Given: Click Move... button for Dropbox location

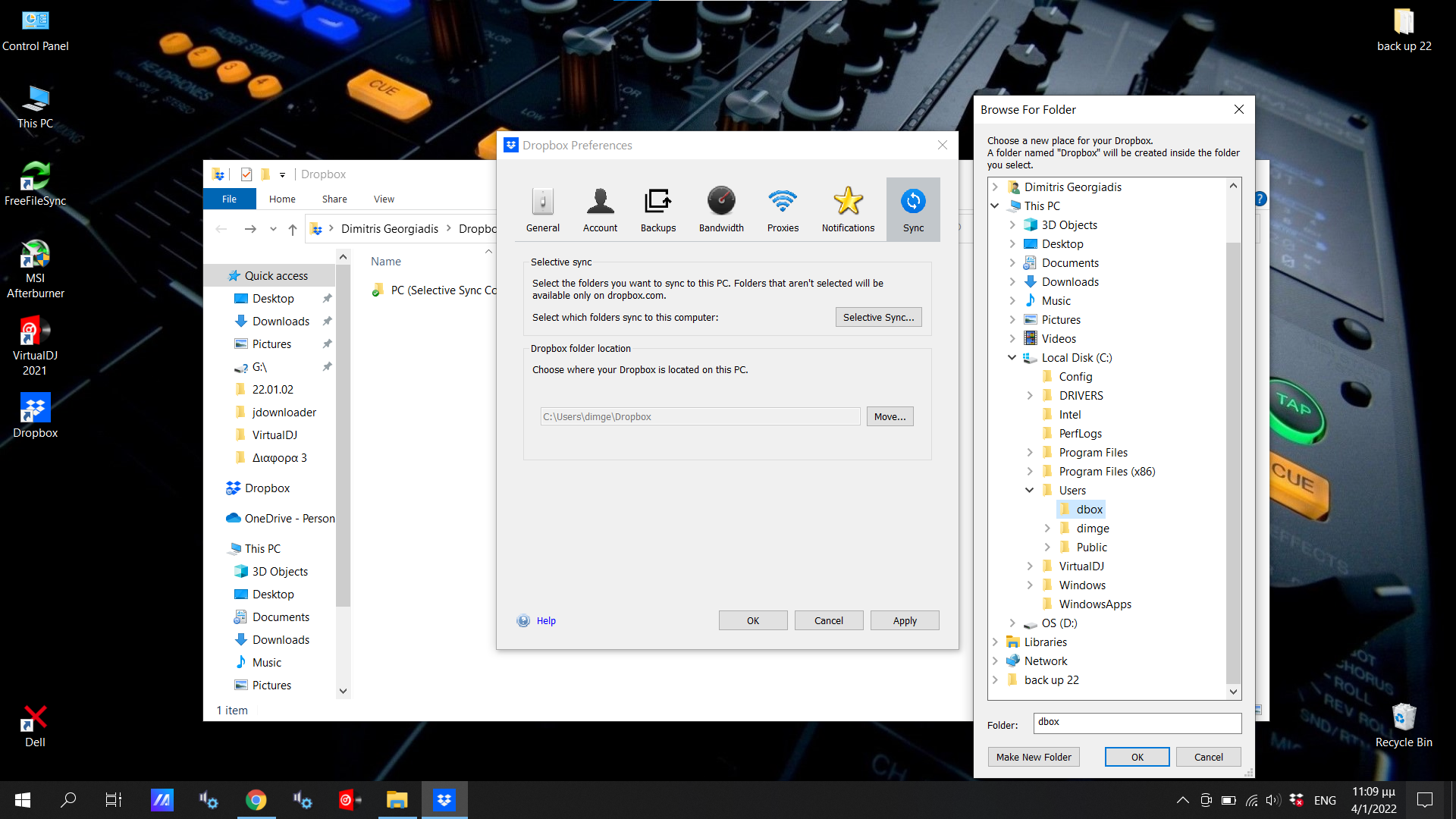Looking at the screenshot, I should pyautogui.click(x=890, y=416).
